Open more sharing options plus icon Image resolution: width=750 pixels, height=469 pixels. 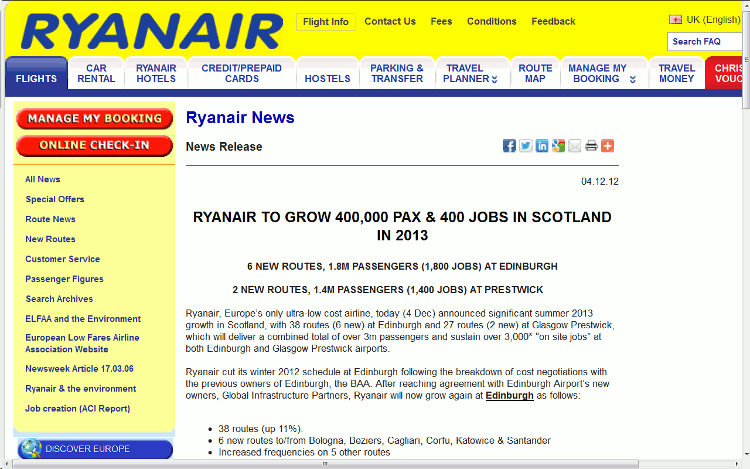click(607, 146)
